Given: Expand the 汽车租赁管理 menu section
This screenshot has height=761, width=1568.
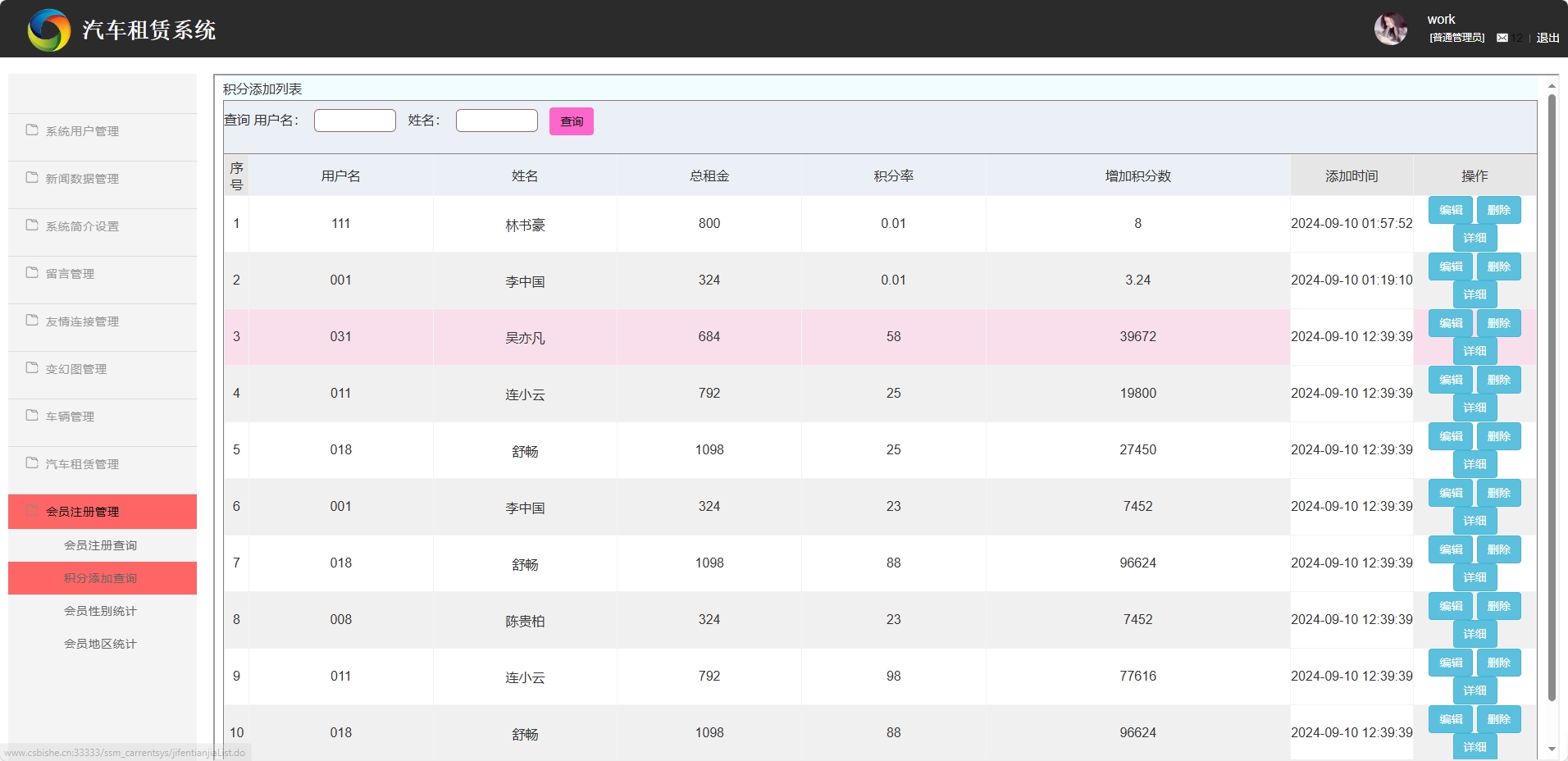Looking at the screenshot, I should [x=82, y=464].
